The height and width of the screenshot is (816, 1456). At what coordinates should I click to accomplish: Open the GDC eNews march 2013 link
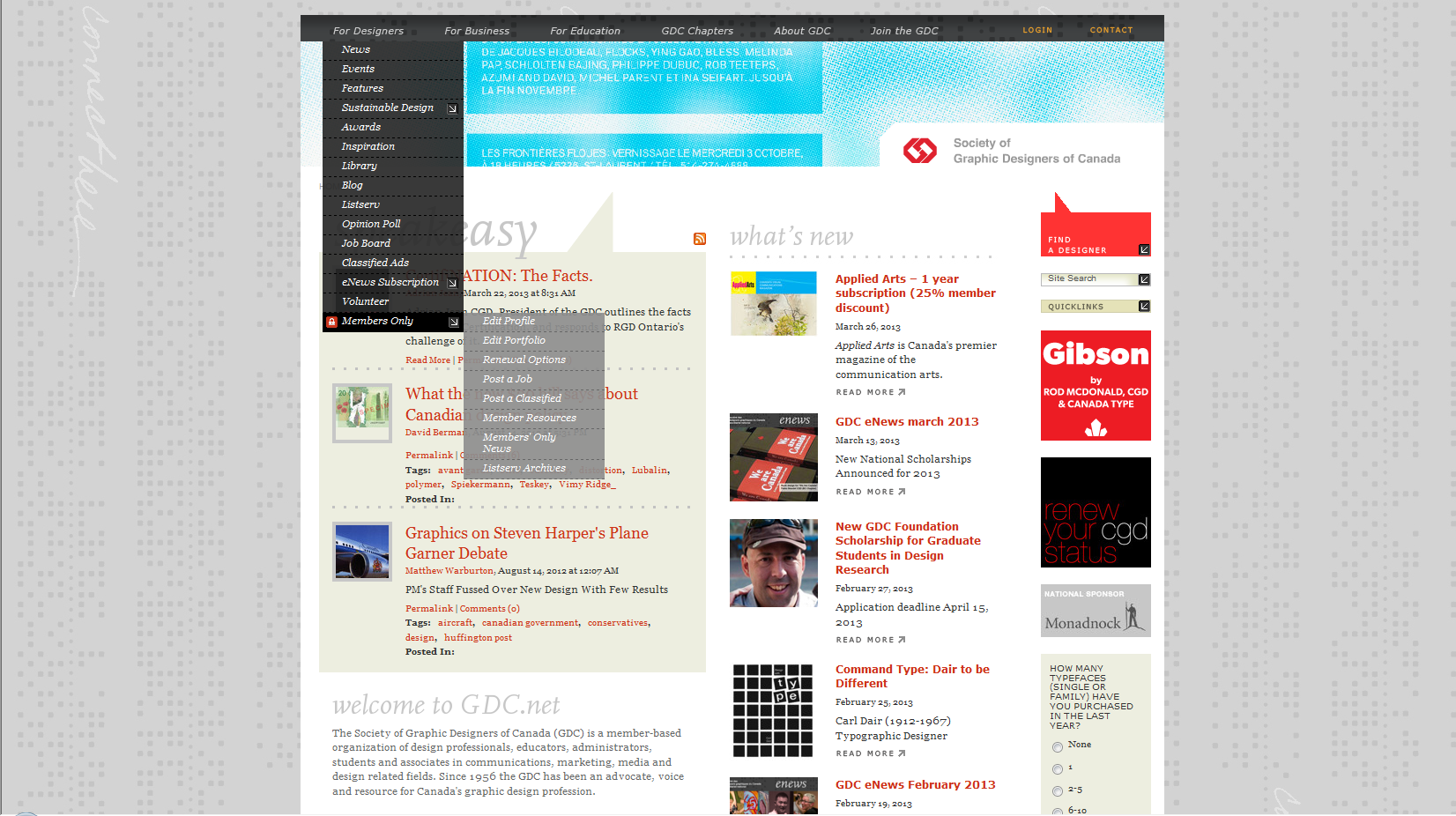(x=907, y=422)
